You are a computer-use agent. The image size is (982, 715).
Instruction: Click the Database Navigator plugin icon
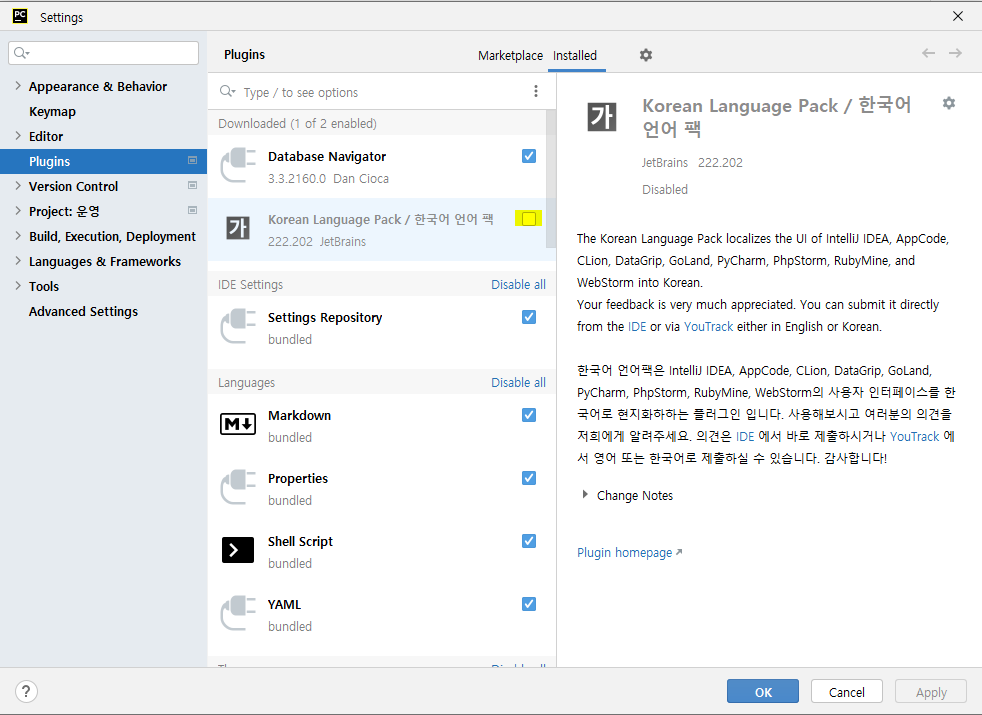click(x=238, y=166)
